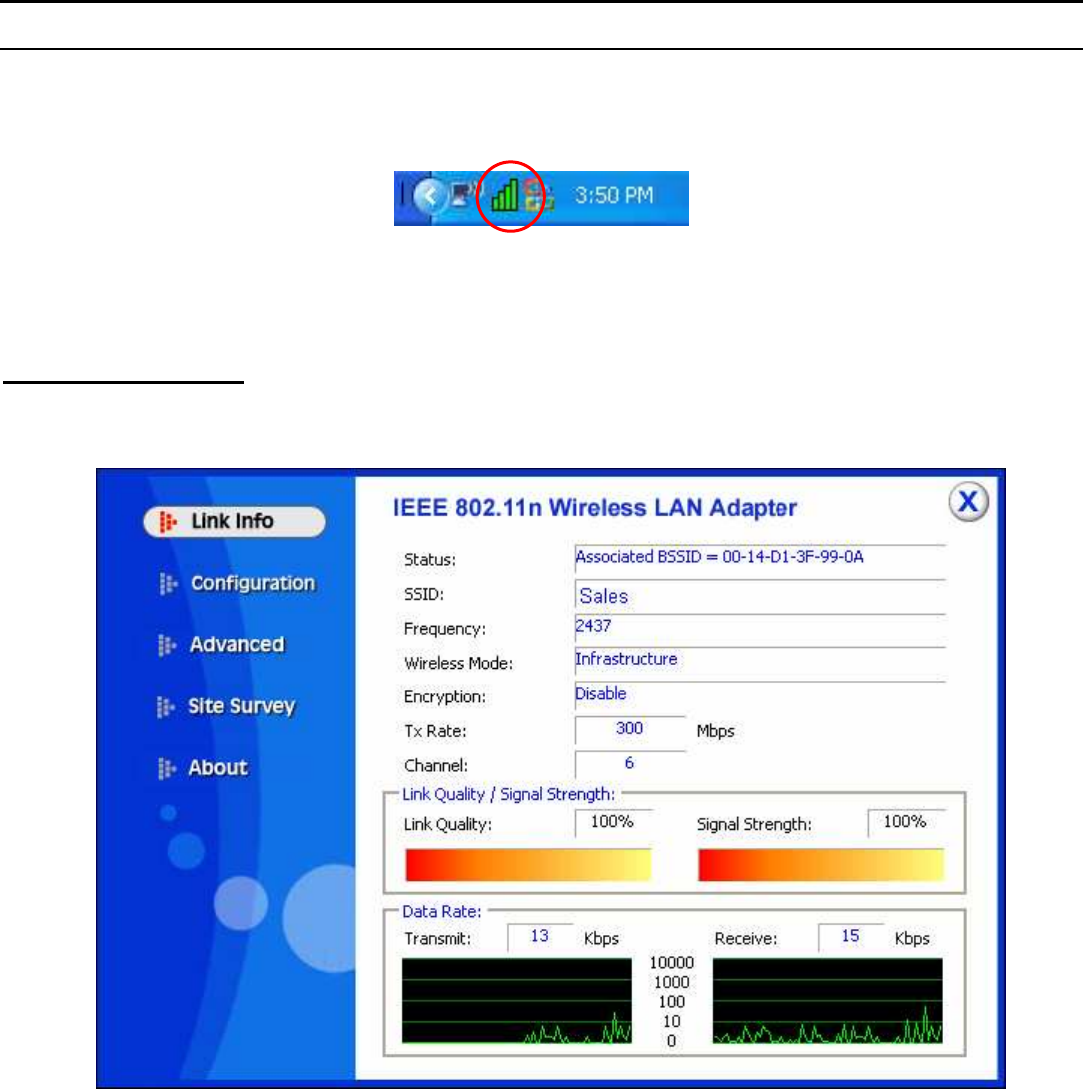Click the IEEE 802.11n Wireless LAN Adapter title

[595, 508]
